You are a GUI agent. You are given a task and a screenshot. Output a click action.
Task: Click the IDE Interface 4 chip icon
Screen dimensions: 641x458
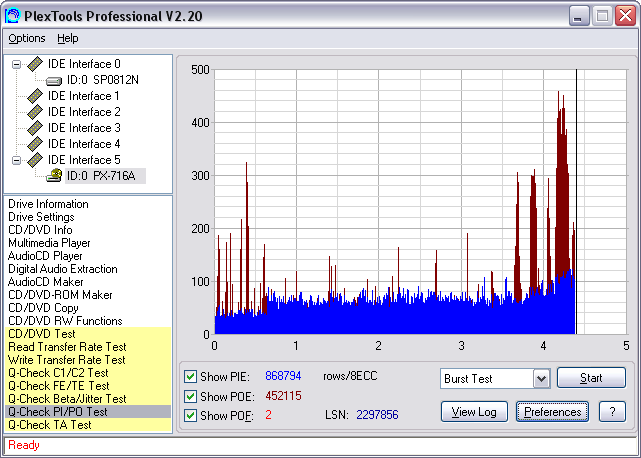(x=35, y=144)
